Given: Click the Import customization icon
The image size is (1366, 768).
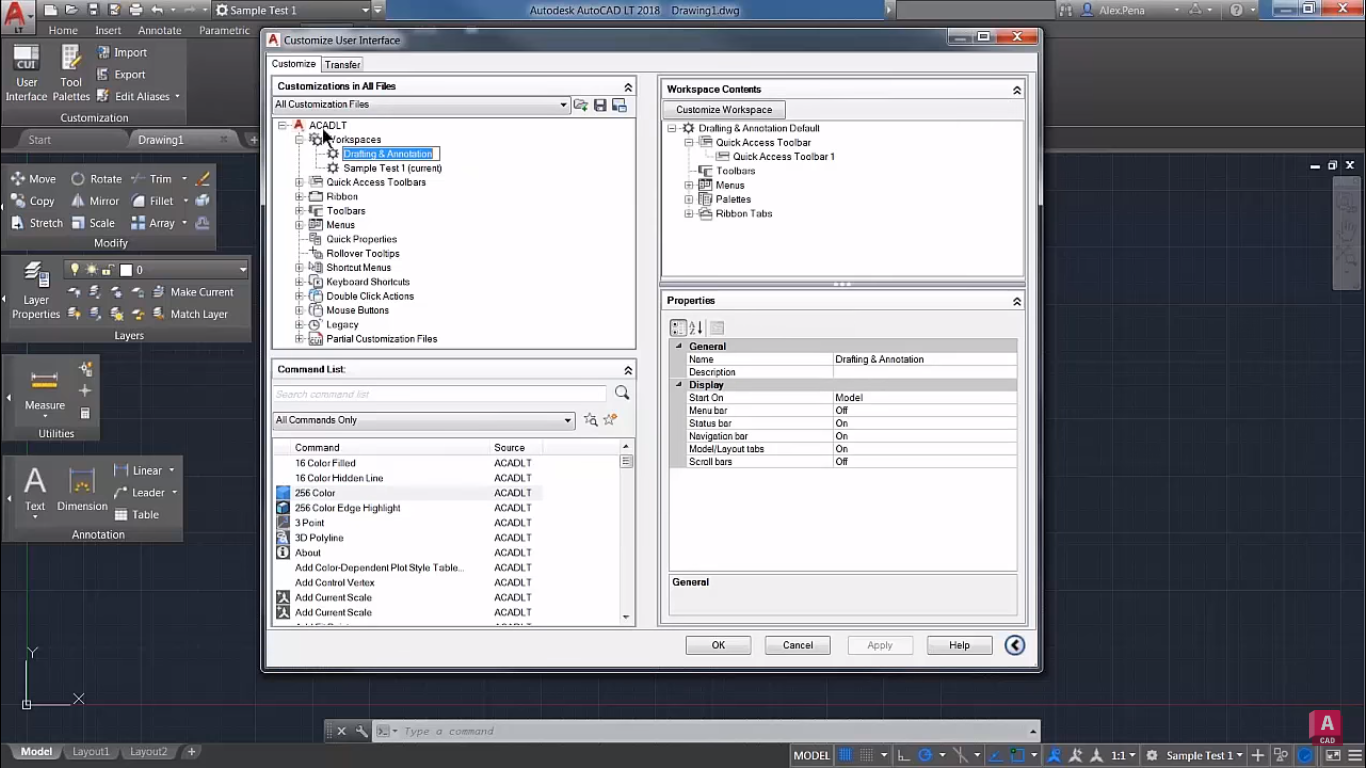Looking at the screenshot, I should pos(103,52).
